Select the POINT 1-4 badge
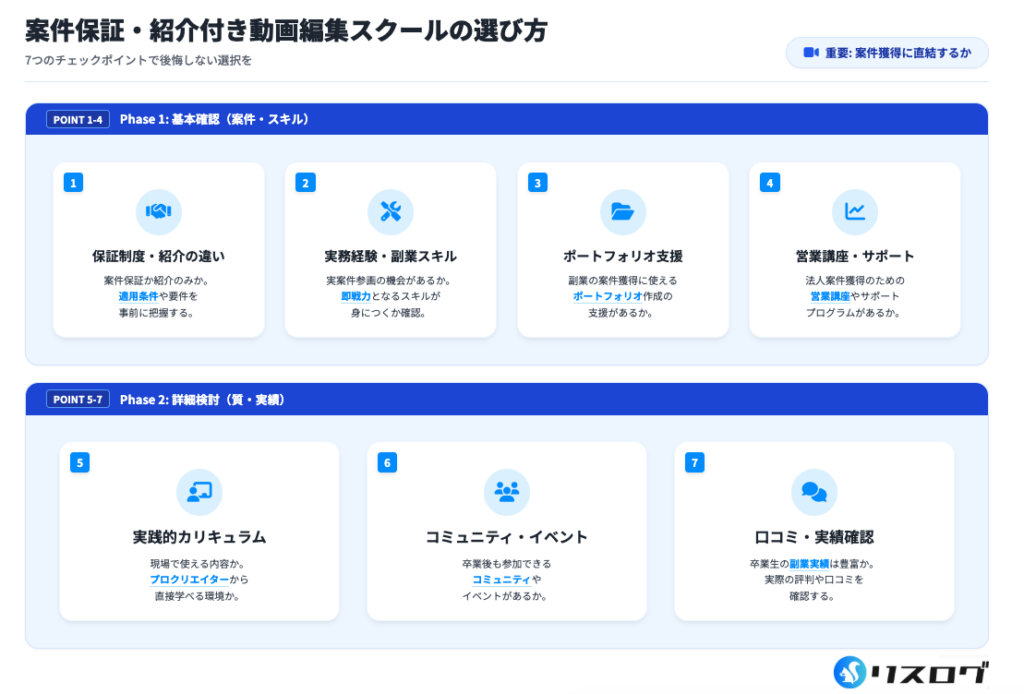This screenshot has width=1024, height=694. tap(78, 120)
